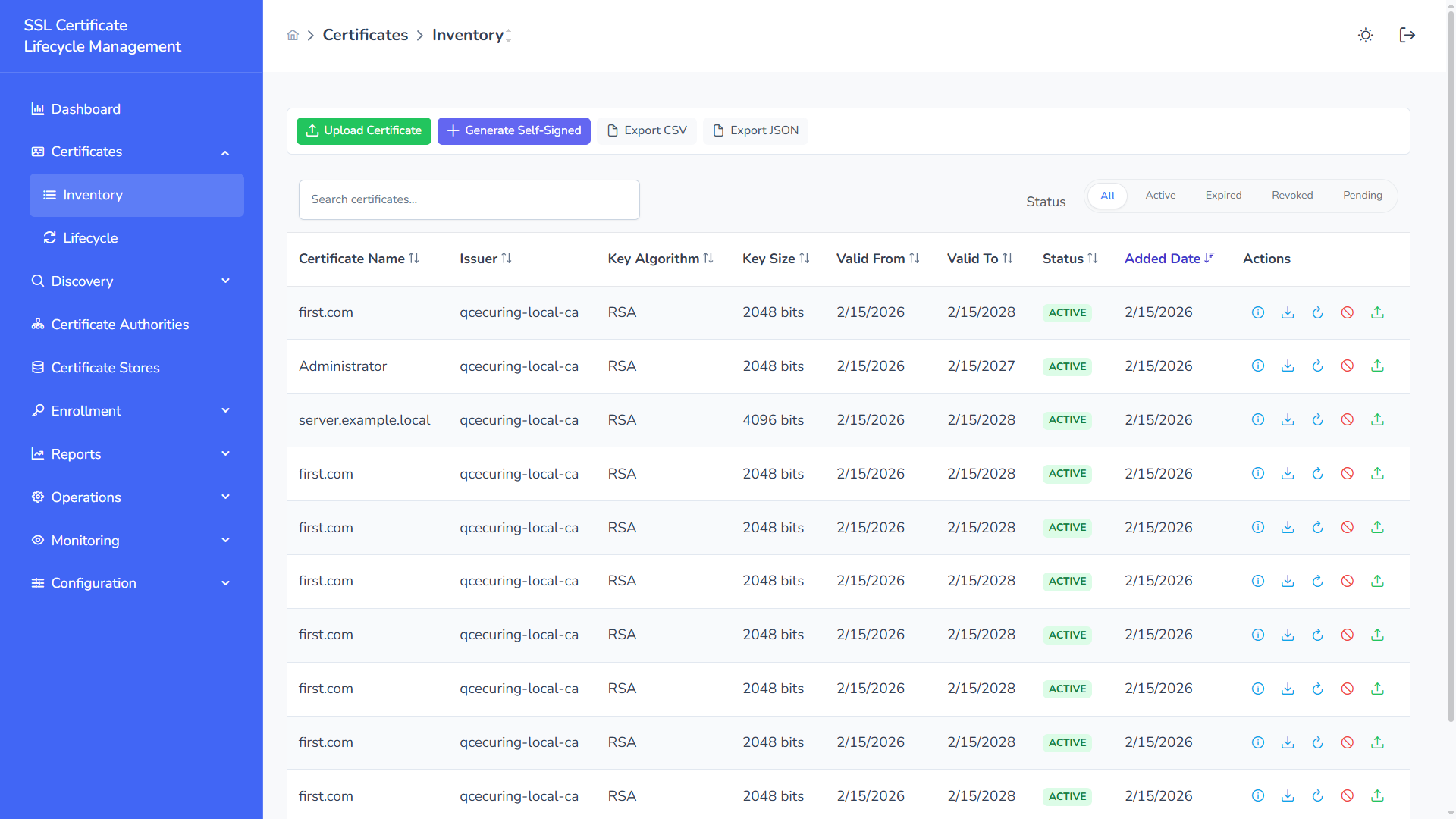Select the Active status filter
1456x819 pixels.
1160,195
